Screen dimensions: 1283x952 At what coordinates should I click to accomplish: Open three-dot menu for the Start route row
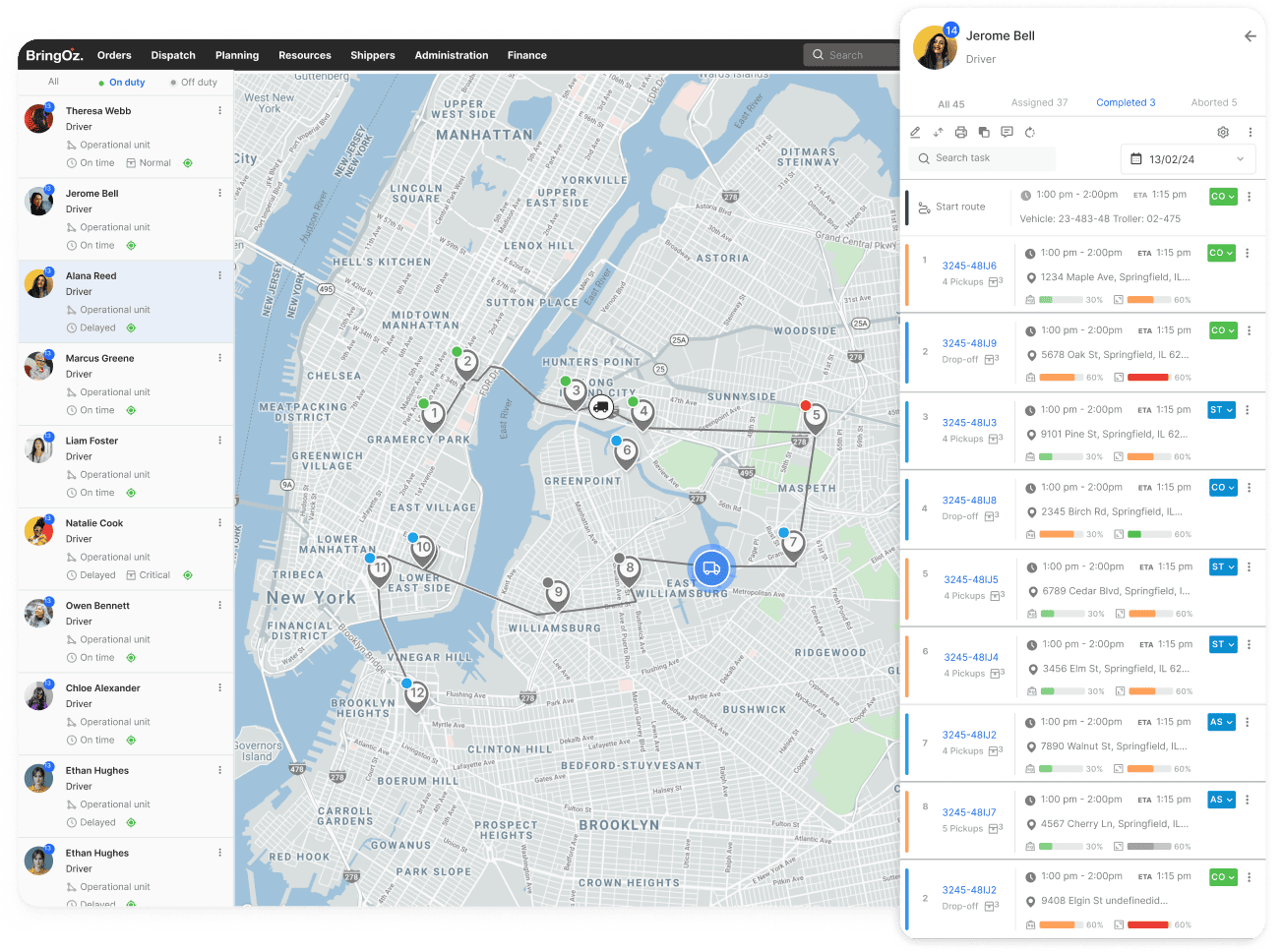[x=1250, y=197]
